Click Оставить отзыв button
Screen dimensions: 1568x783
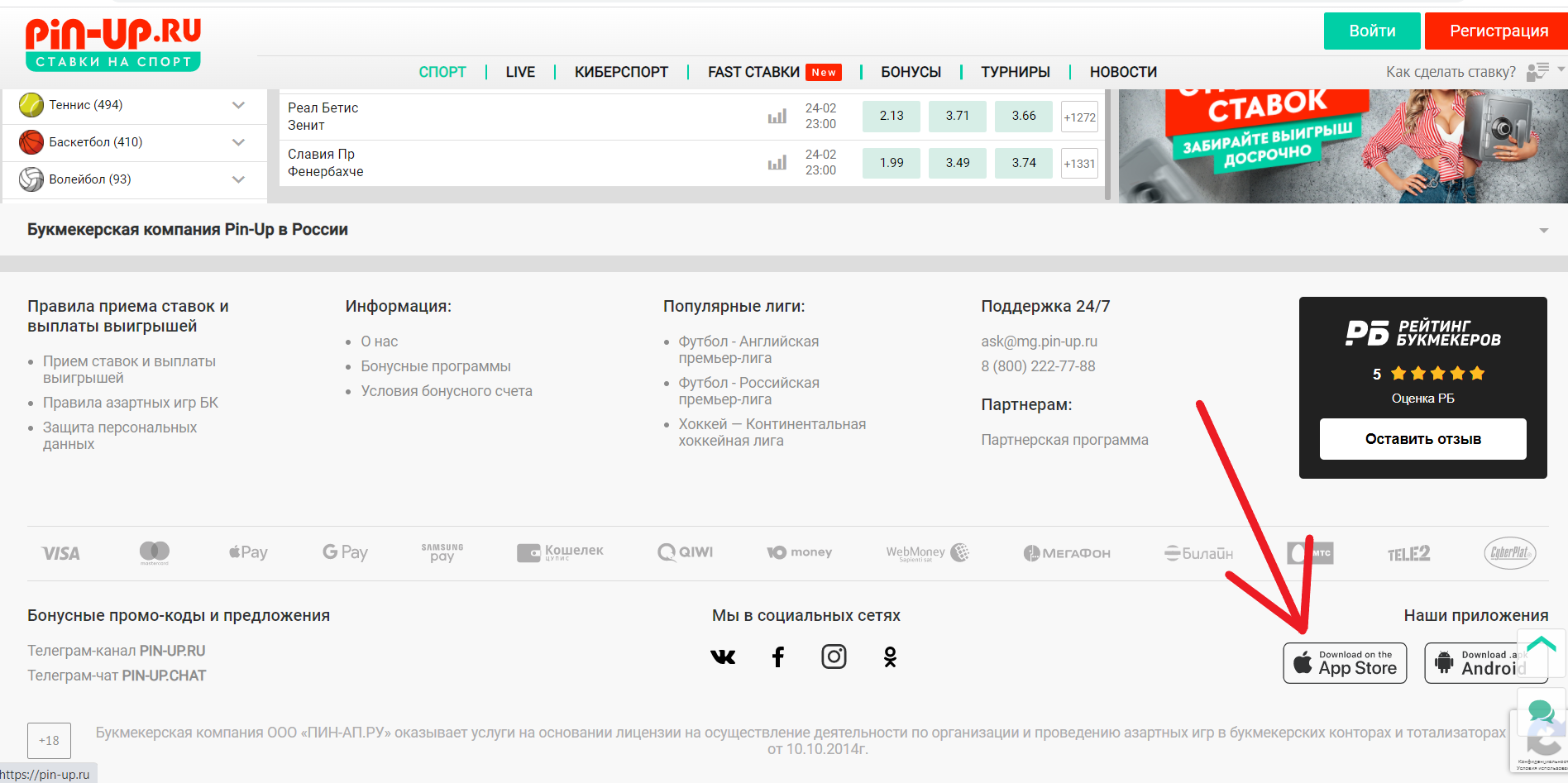pyautogui.click(x=1422, y=439)
